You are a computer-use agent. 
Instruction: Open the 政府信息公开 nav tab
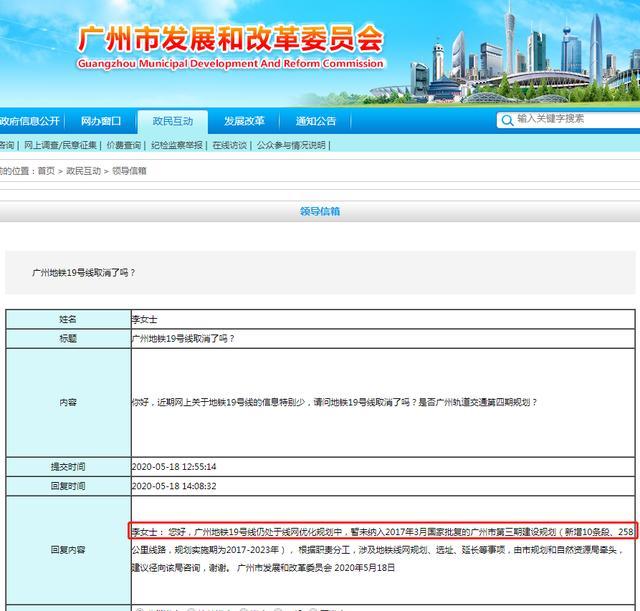[30, 121]
